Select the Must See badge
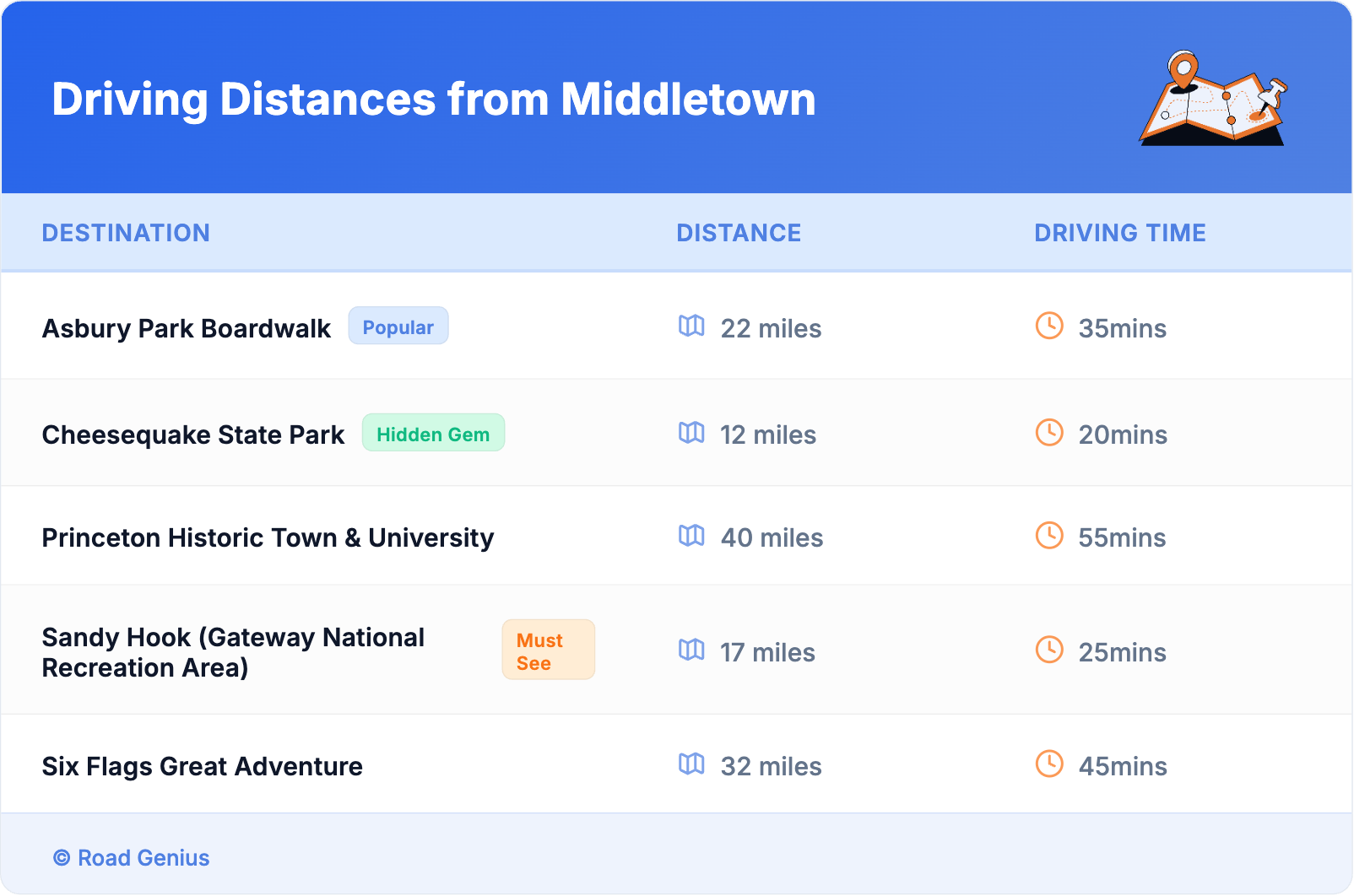 point(548,650)
